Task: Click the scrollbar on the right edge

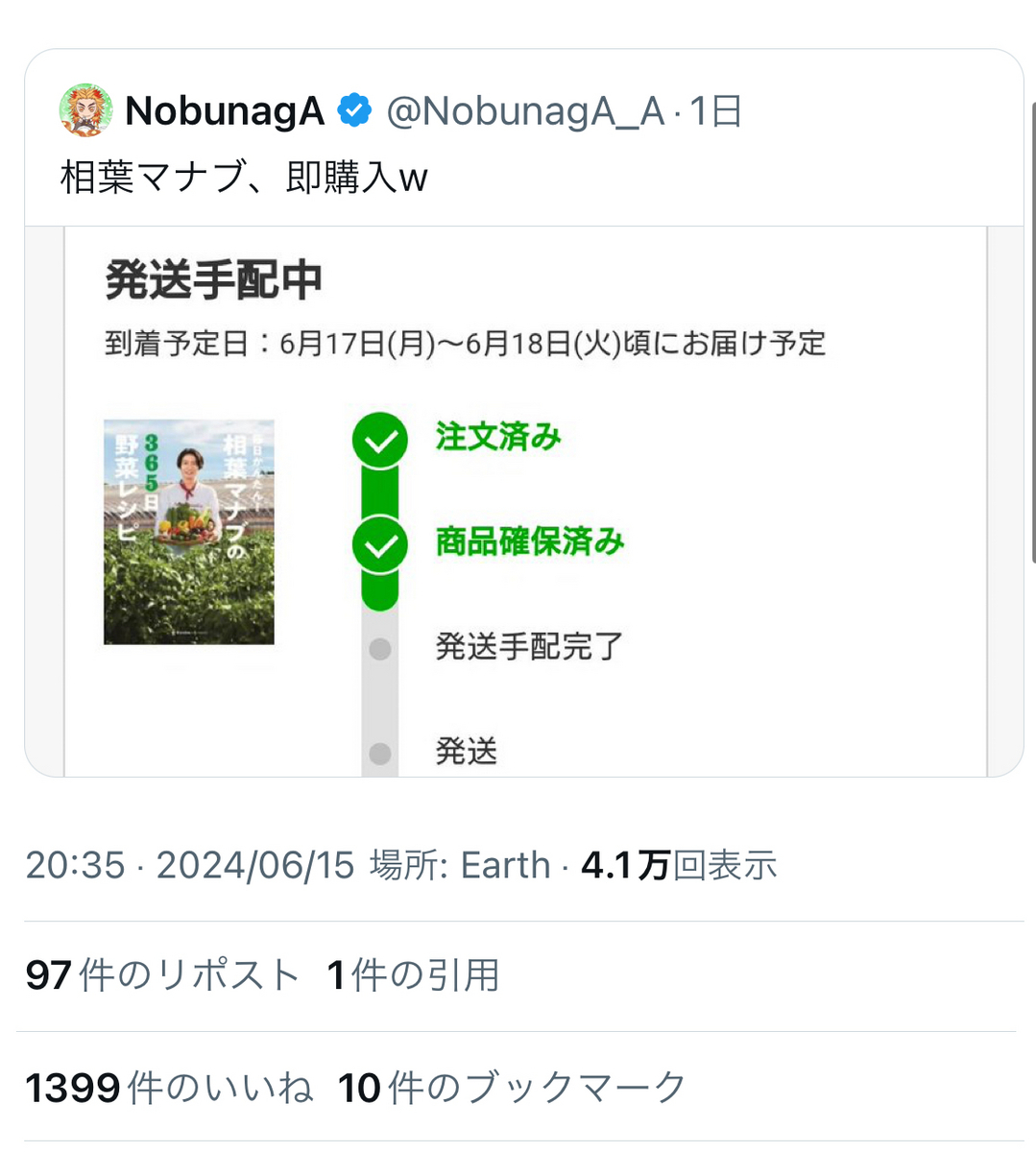Action: (x=1032, y=326)
